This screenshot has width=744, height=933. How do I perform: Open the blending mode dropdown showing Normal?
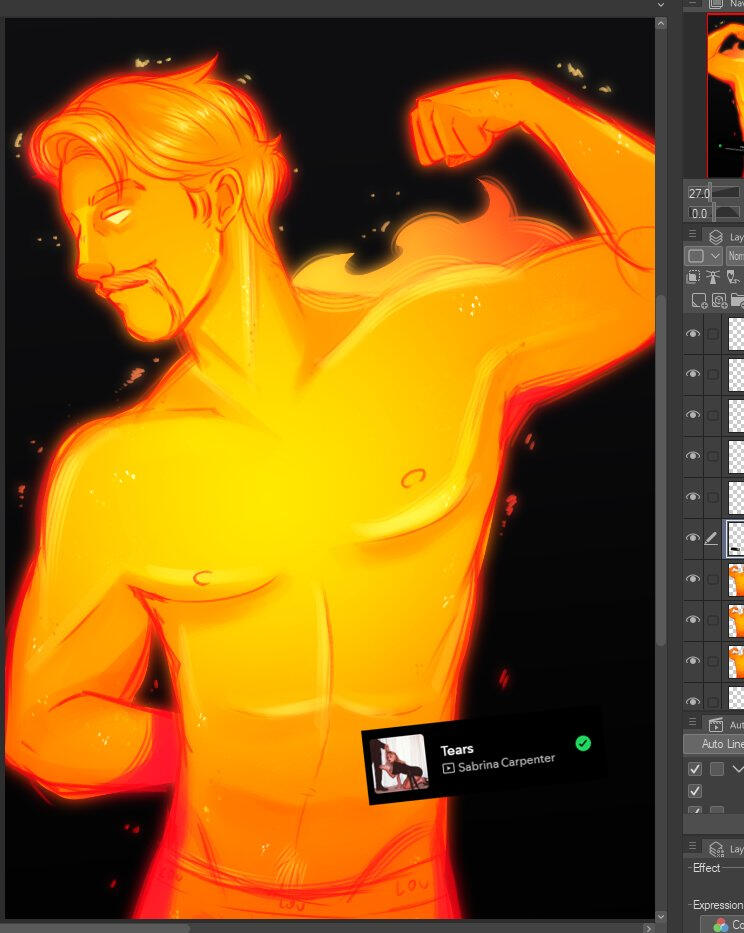click(x=735, y=256)
